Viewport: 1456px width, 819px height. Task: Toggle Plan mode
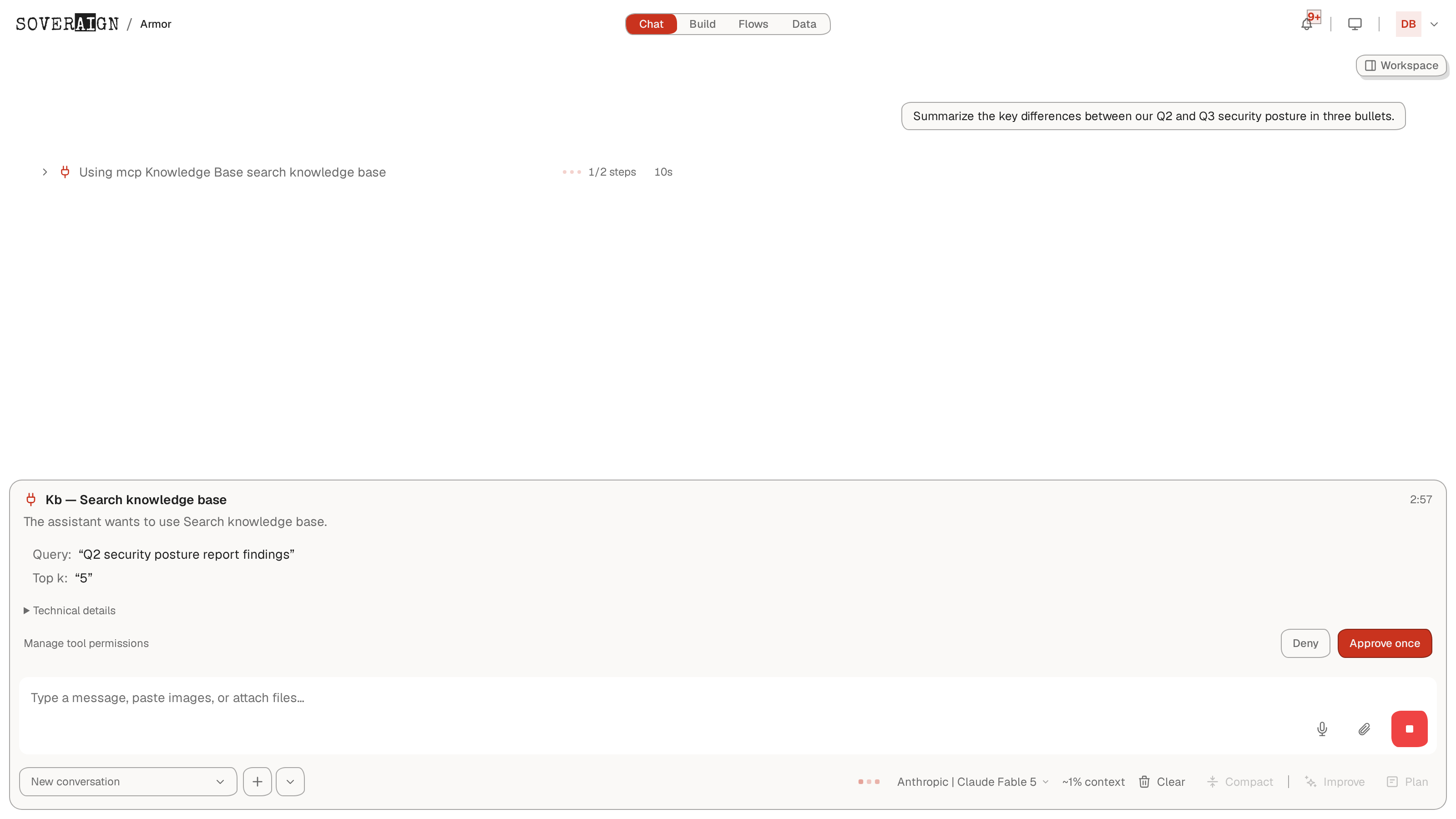click(x=1407, y=782)
